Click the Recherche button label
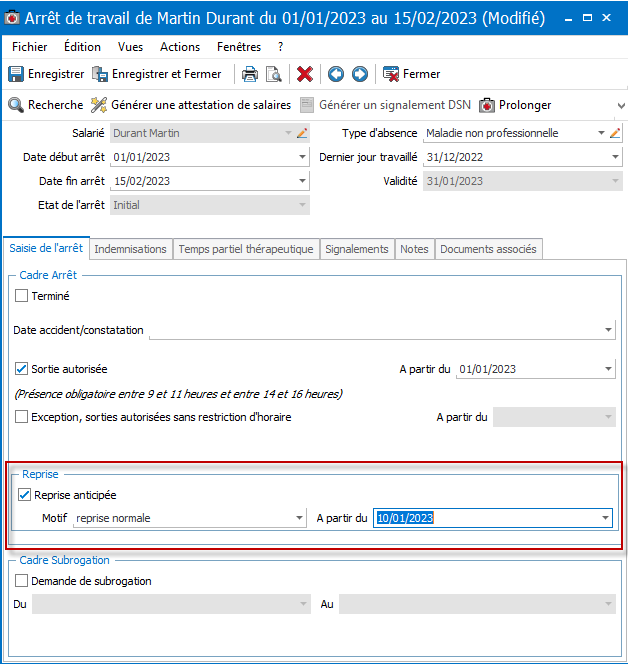The width and height of the screenshot is (628, 664). [55, 105]
